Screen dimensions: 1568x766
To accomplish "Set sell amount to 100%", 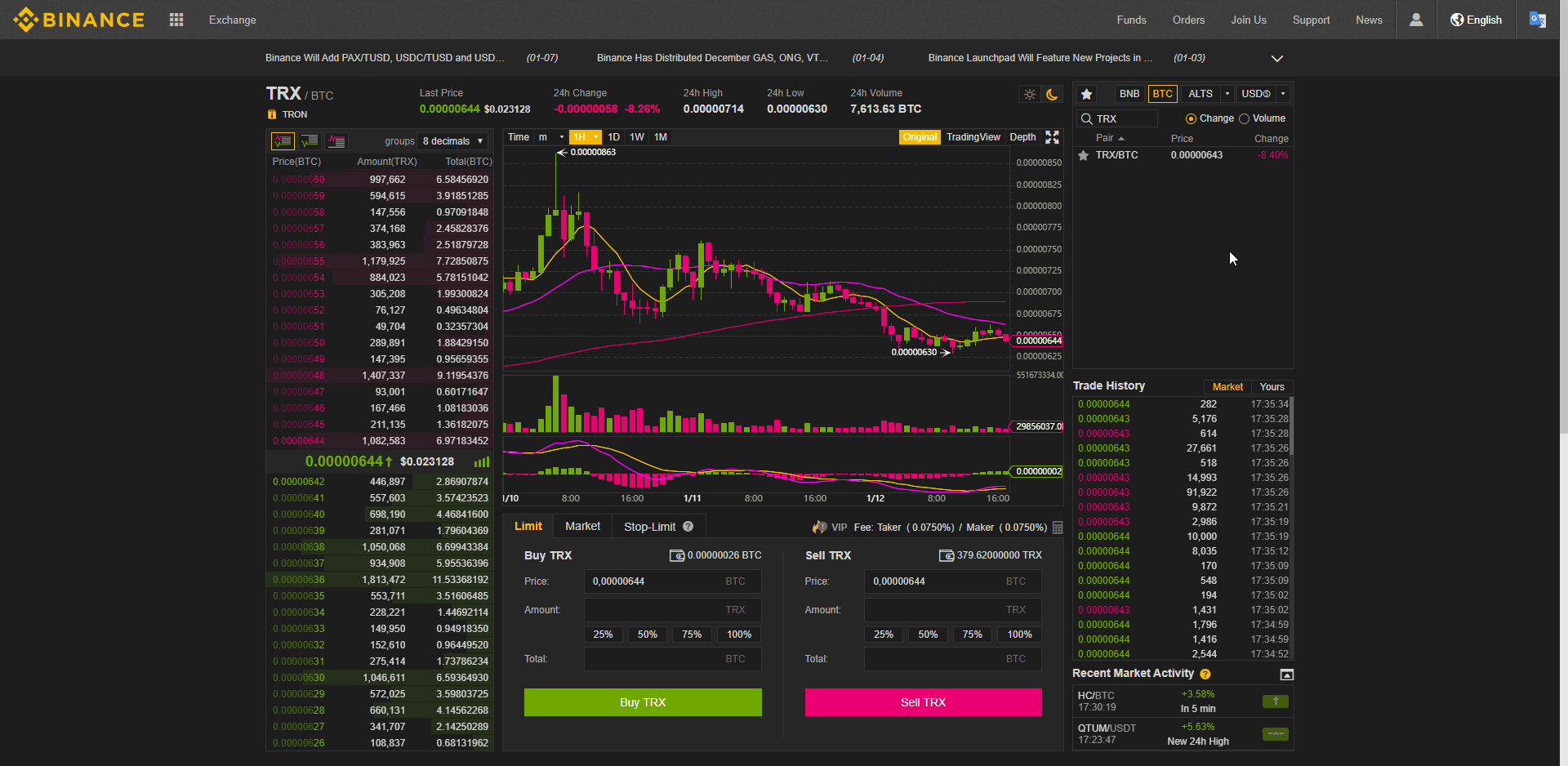I will 1019,635.
